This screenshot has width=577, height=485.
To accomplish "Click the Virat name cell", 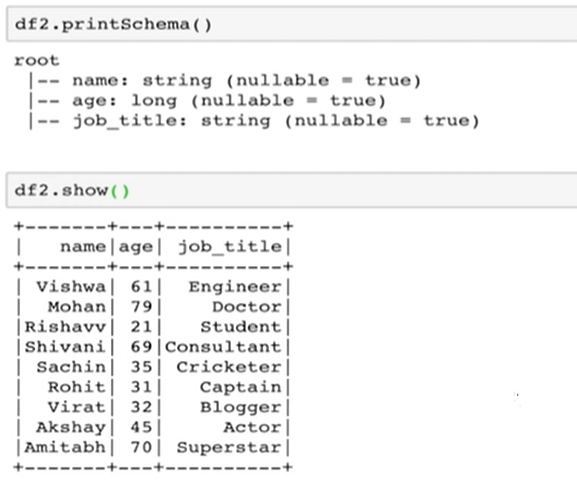I will point(77,407).
